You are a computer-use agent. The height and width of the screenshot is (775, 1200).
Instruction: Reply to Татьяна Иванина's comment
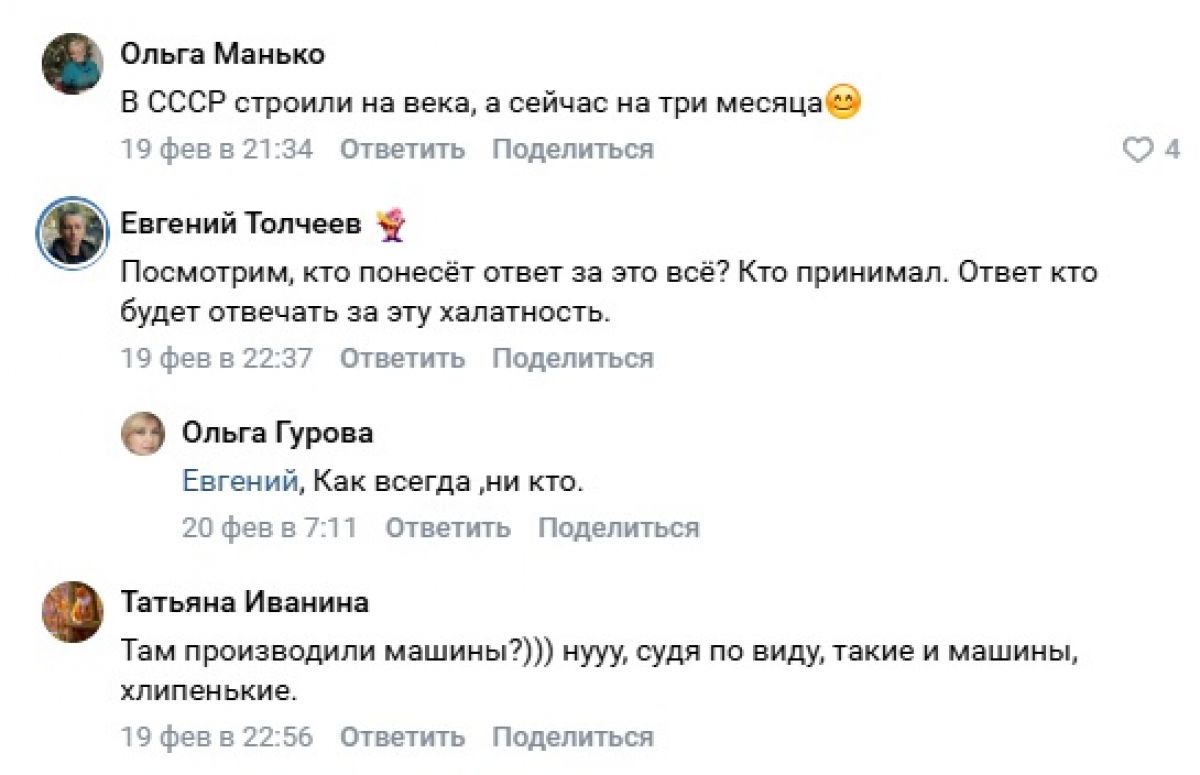402,737
